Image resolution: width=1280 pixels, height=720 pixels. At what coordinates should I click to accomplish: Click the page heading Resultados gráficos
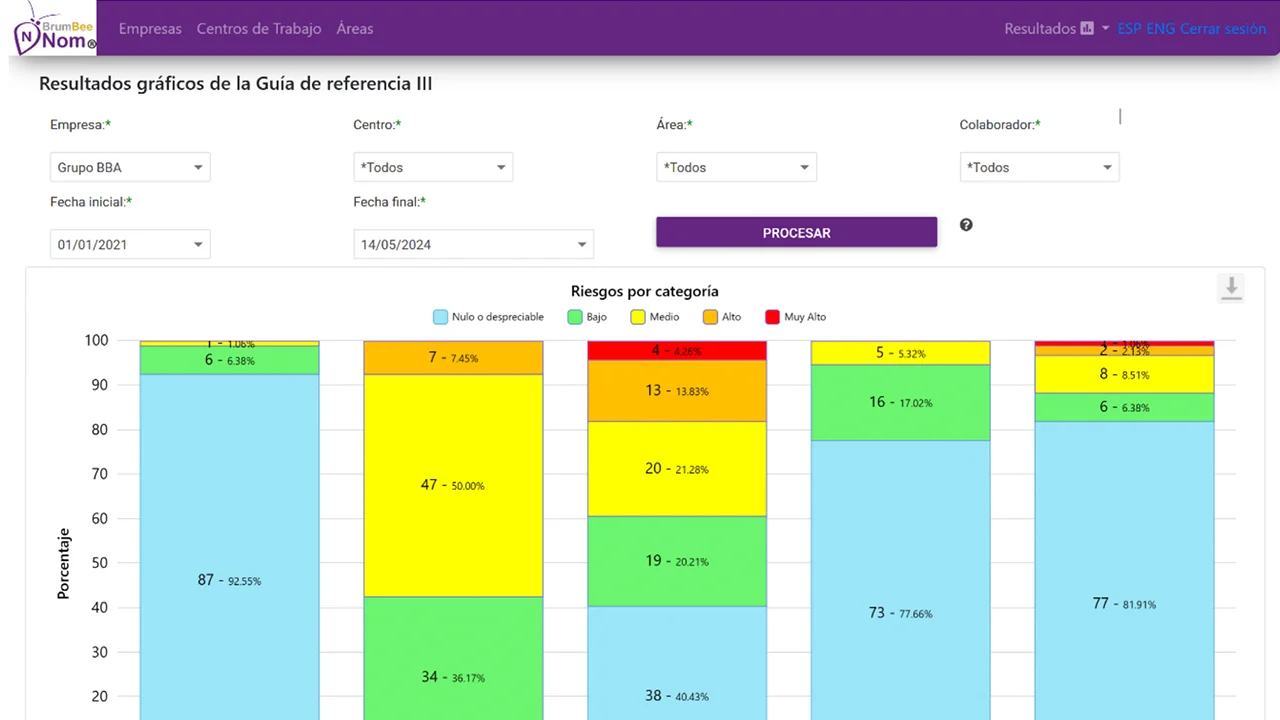click(x=235, y=84)
